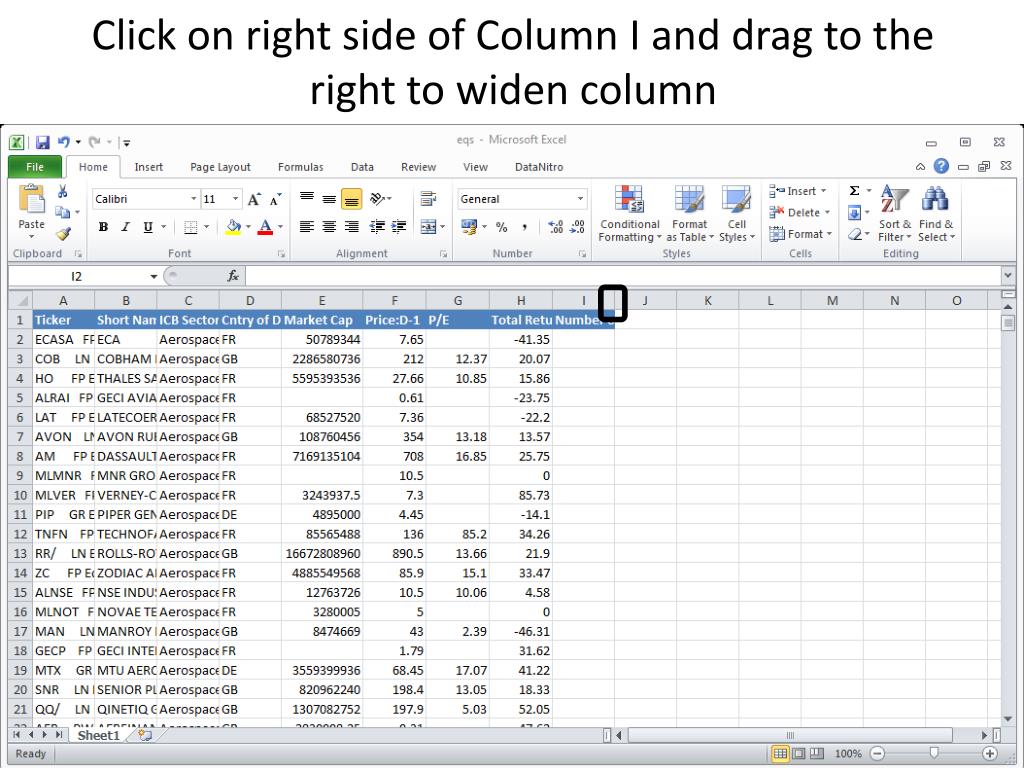Screen dimensions: 1024x768
Task: Open the Calibri font name dropdown
Action: pos(193,199)
